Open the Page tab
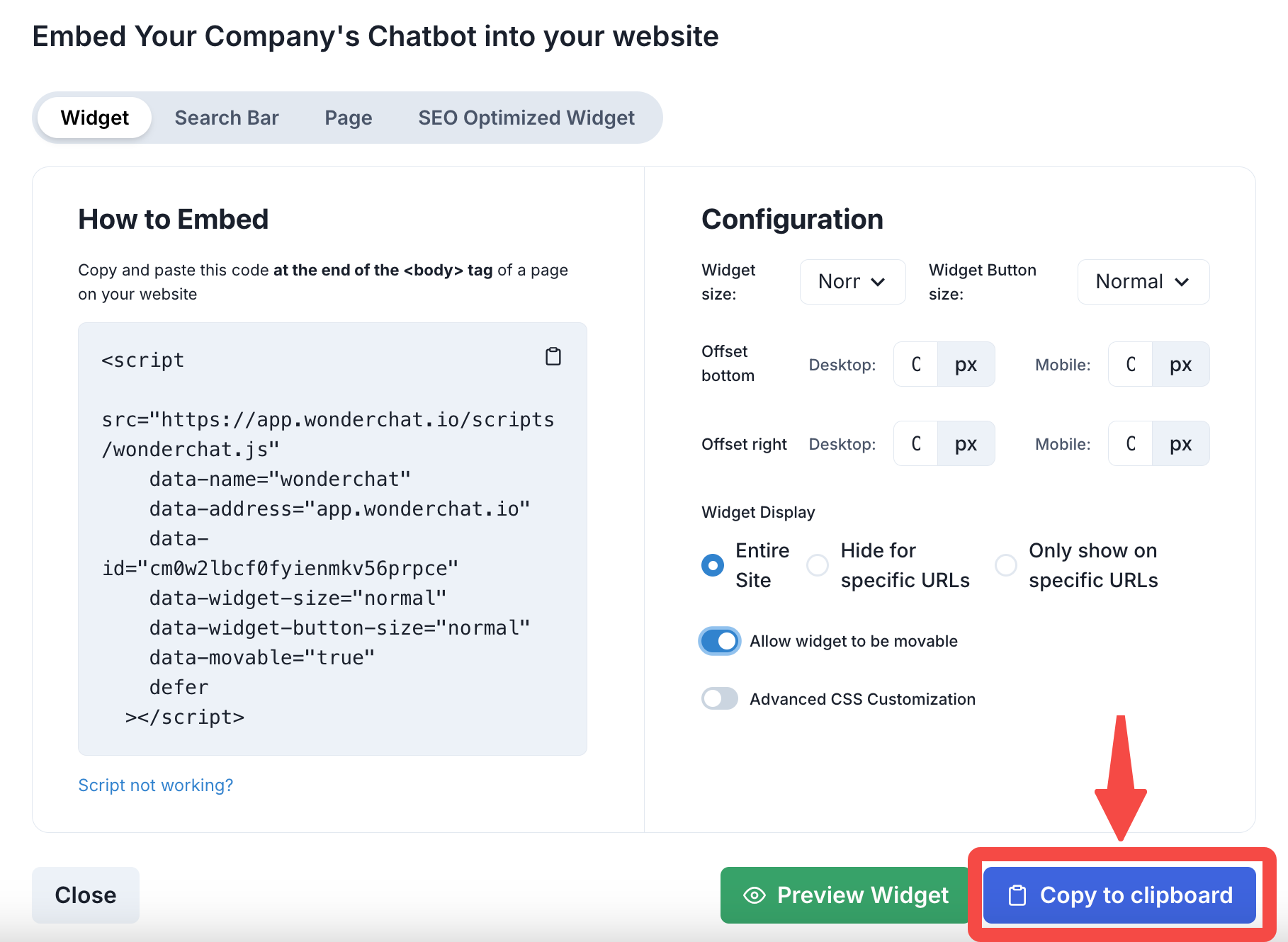Image resolution: width=1288 pixels, height=942 pixels. (349, 118)
